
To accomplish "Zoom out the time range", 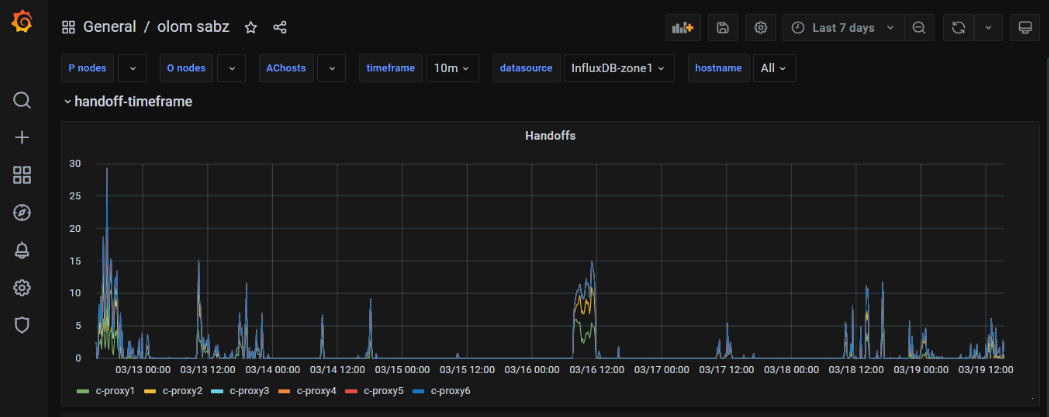I will tap(919, 27).
